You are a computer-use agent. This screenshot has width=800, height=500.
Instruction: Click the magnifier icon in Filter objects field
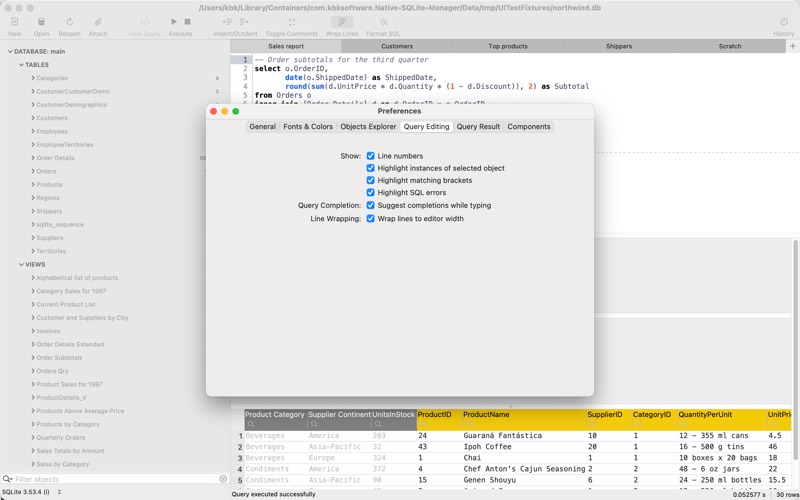pos(7,479)
